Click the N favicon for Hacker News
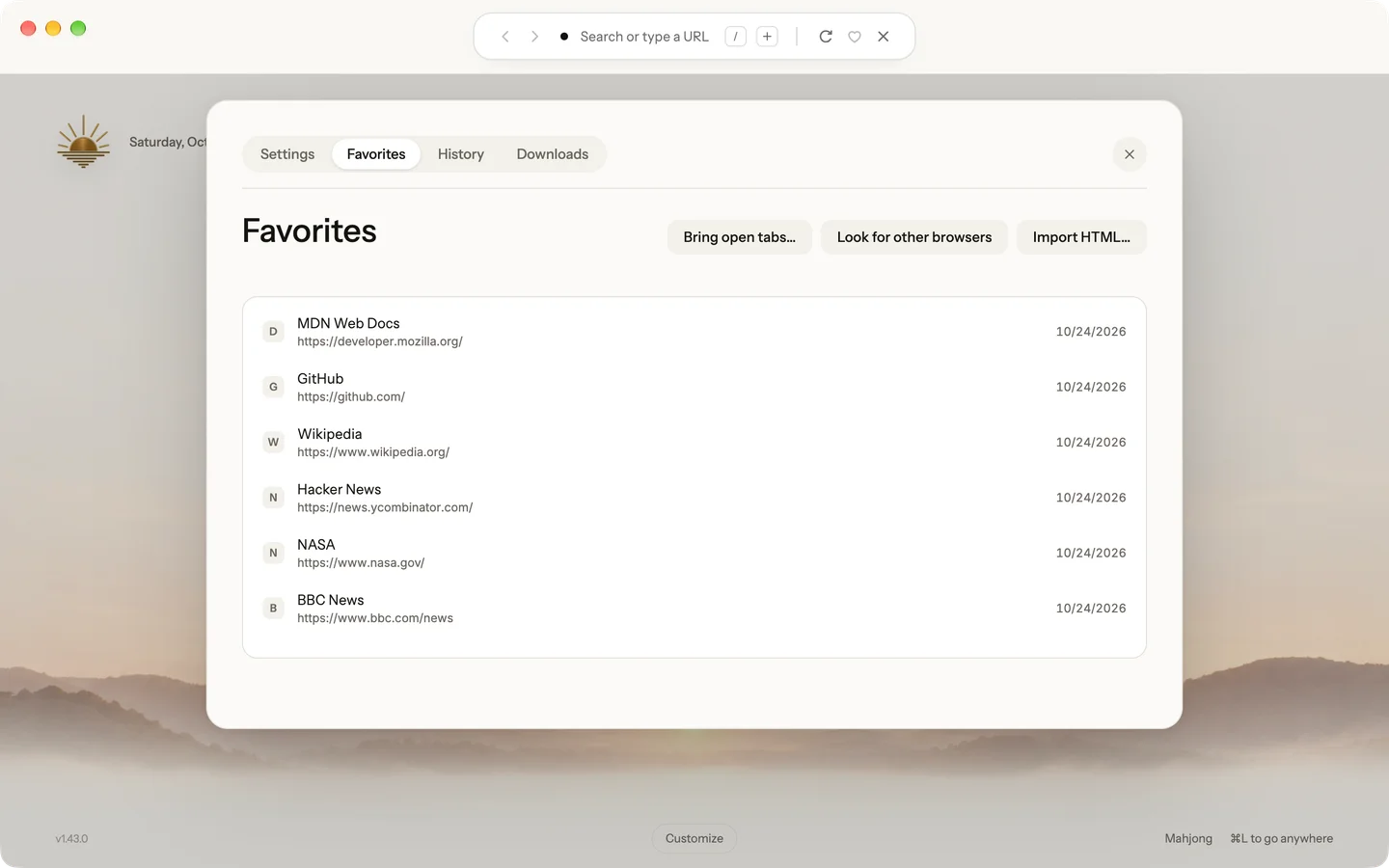 pyautogui.click(x=273, y=498)
